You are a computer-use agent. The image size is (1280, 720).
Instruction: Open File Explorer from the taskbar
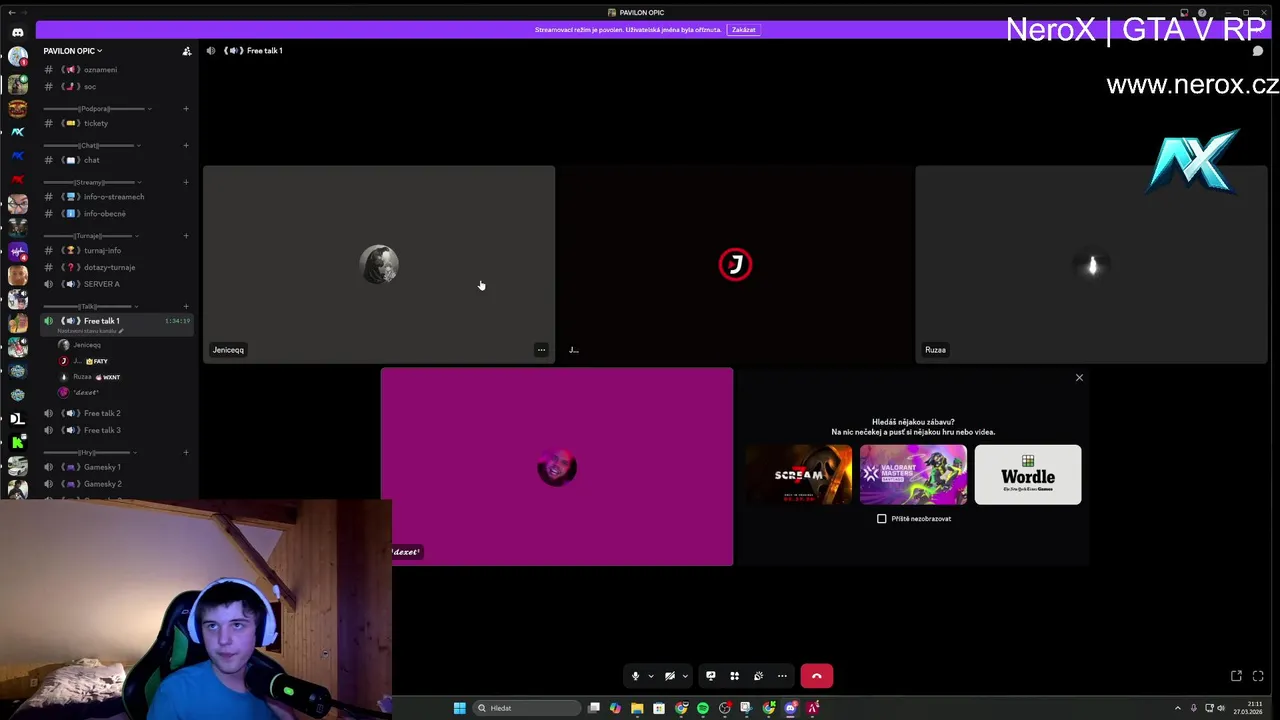click(x=637, y=708)
